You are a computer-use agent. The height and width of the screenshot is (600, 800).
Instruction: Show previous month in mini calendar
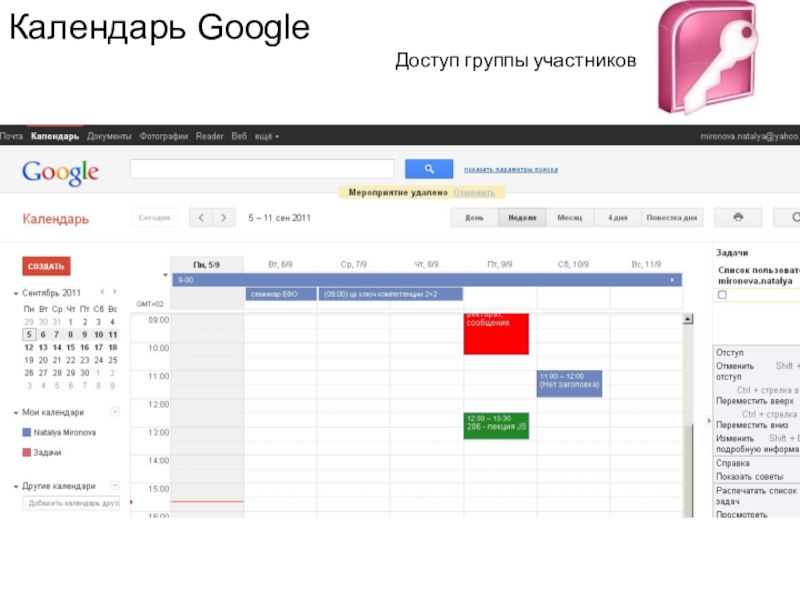[102, 292]
